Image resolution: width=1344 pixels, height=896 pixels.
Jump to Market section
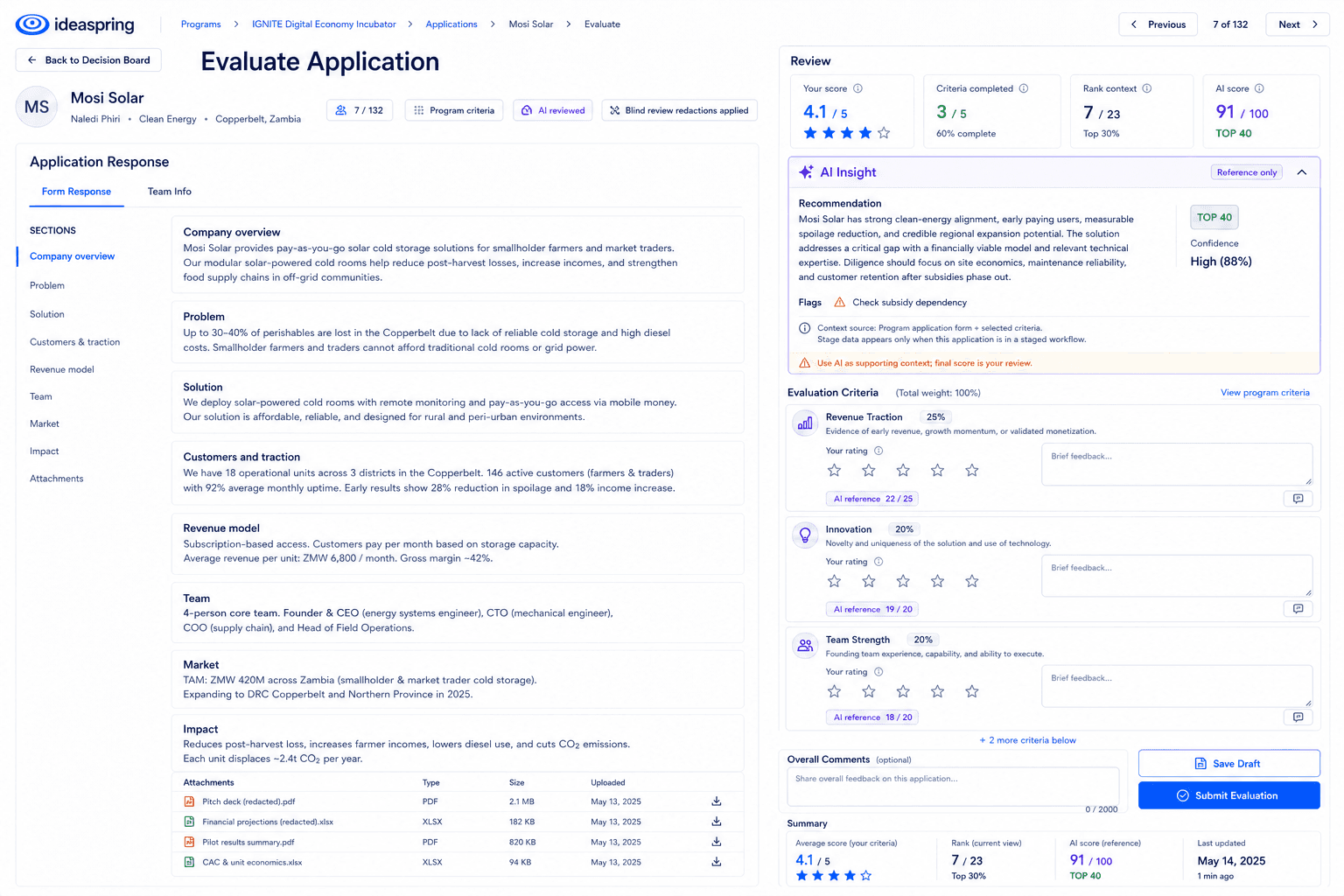tap(45, 423)
